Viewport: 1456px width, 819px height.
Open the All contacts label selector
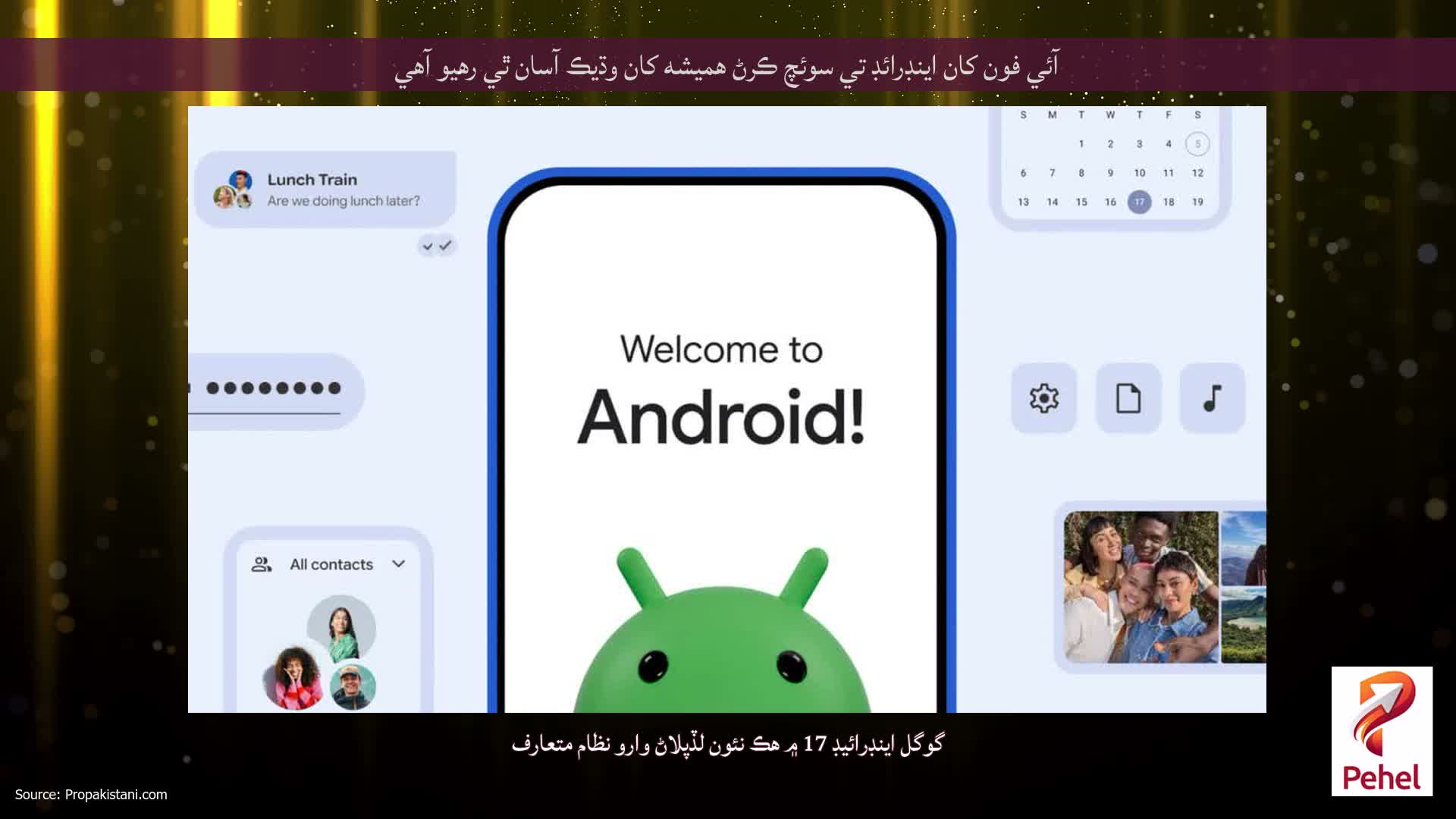[x=331, y=564]
